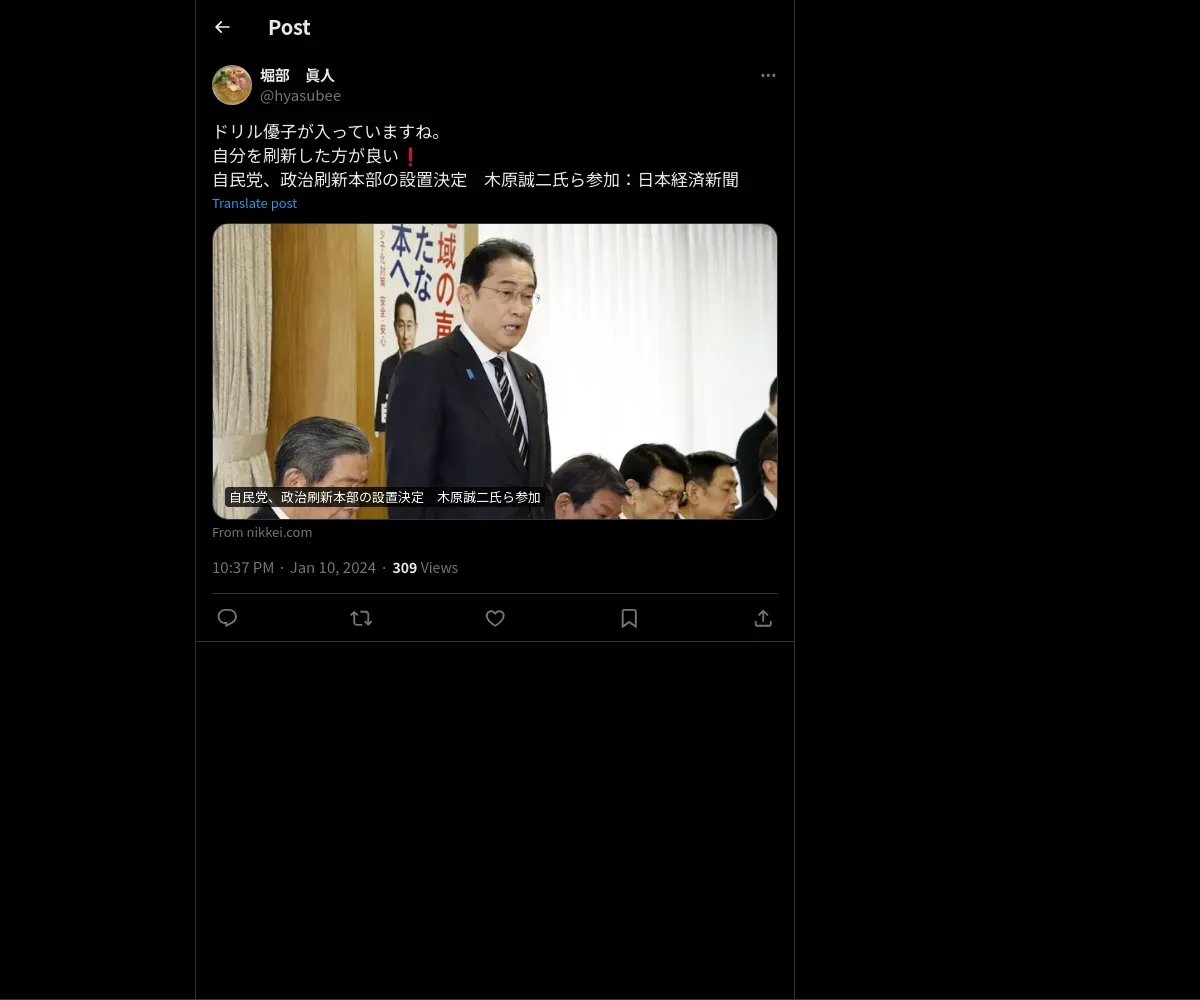Open the @hyasubee handle link
The image size is (1200, 1000).
(x=300, y=96)
